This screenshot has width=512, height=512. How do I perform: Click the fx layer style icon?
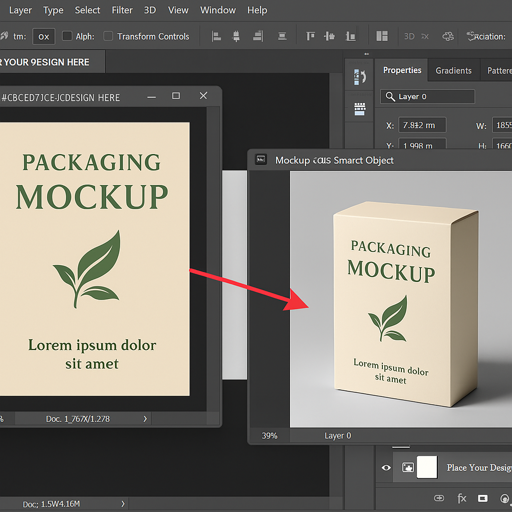(x=461, y=498)
